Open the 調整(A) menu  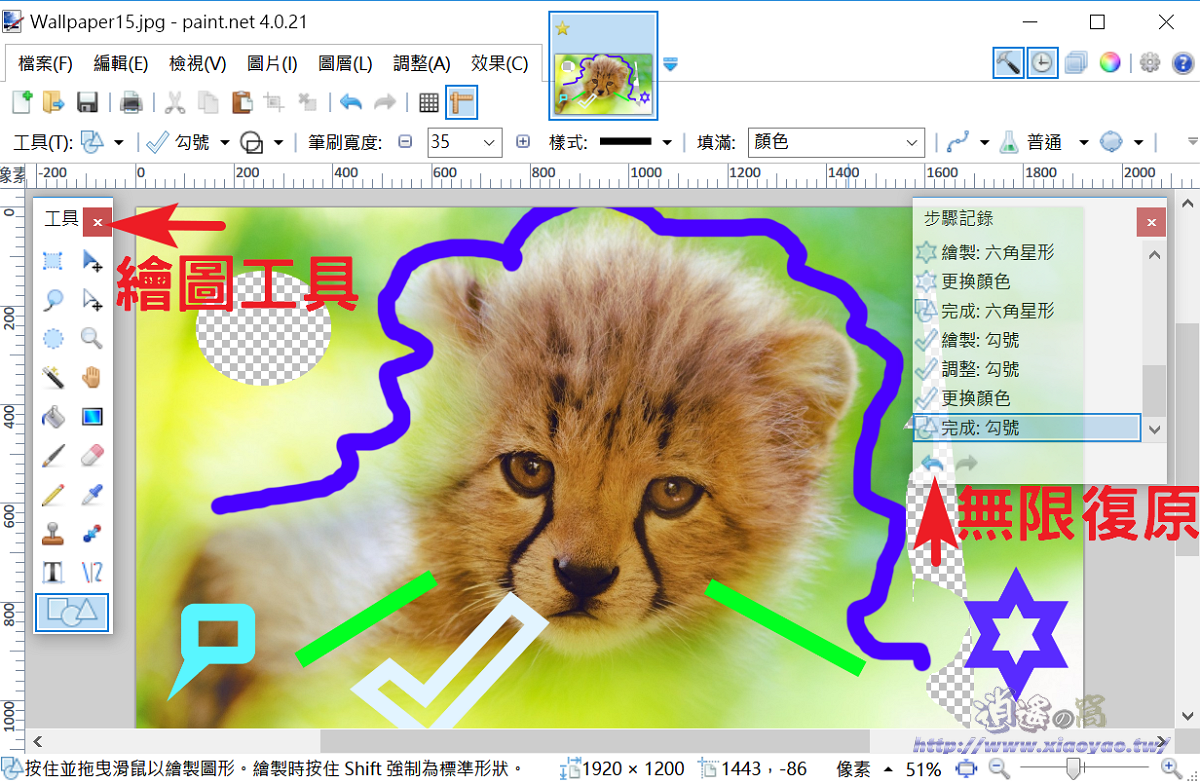[x=422, y=63]
